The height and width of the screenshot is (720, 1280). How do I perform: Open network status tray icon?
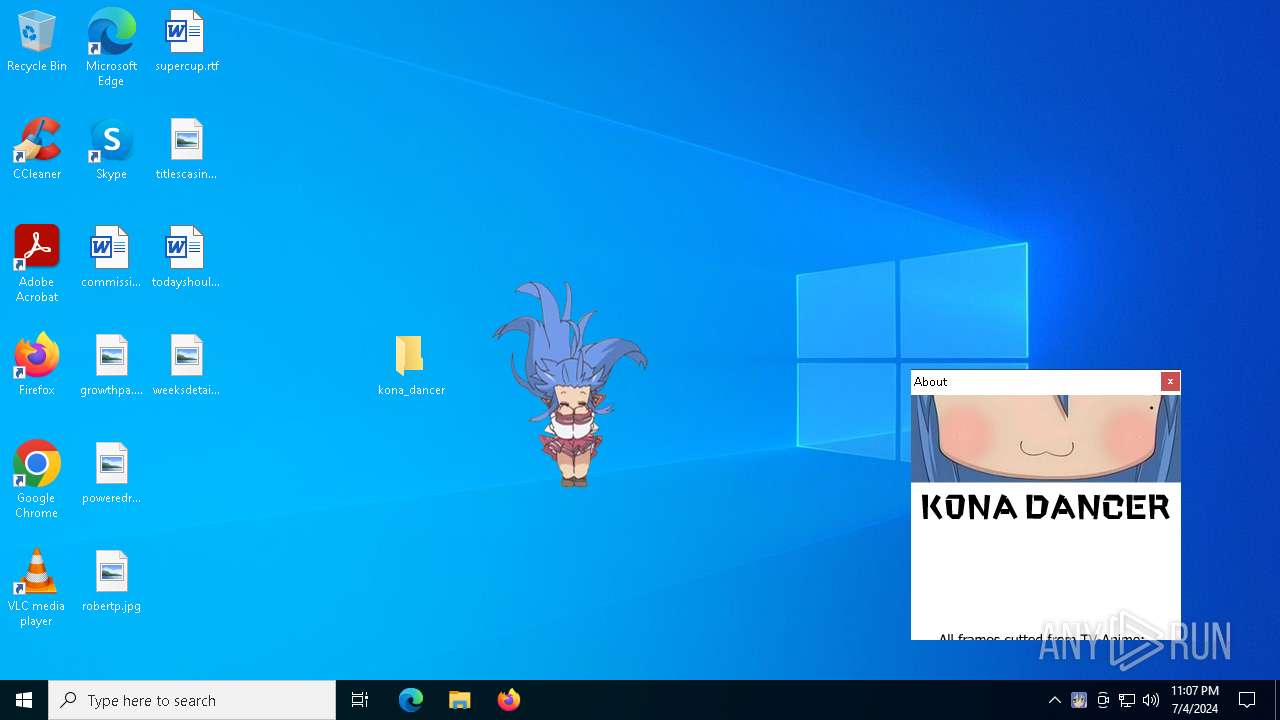point(1127,700)
